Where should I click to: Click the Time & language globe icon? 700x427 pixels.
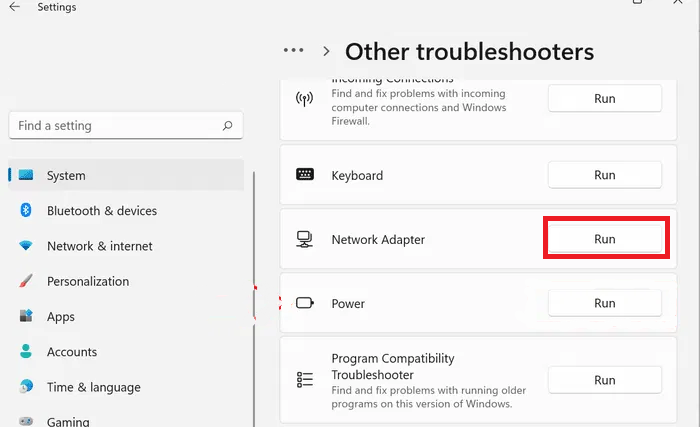coord(26,386)
